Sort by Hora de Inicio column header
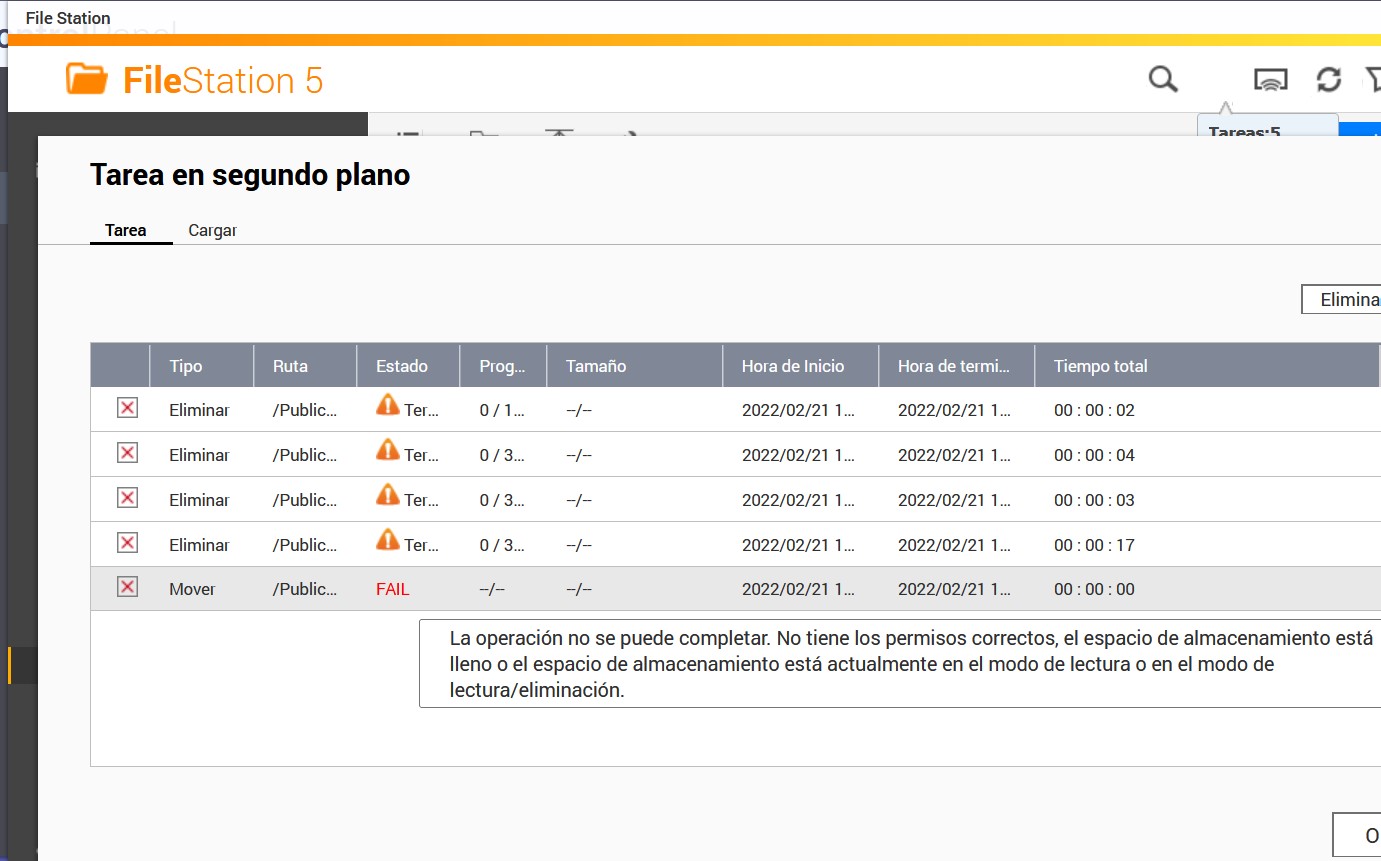 tap(793, 366)
